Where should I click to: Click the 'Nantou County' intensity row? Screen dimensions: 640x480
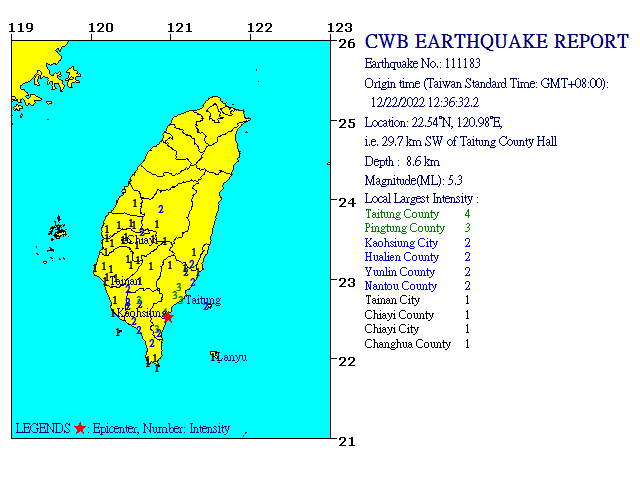pos(417,286)
